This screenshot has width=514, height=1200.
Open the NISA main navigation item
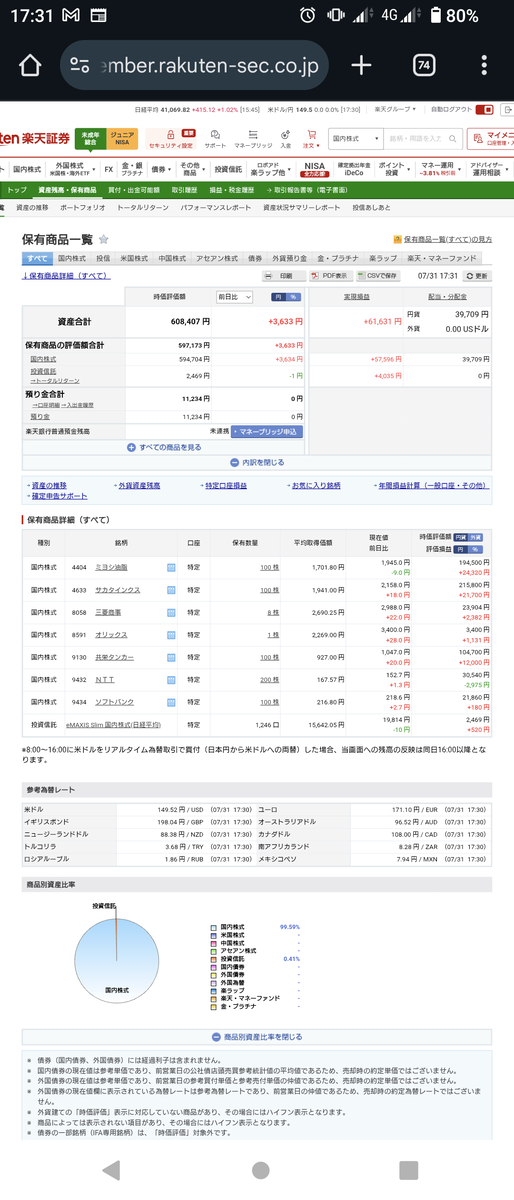pos(315,169)
